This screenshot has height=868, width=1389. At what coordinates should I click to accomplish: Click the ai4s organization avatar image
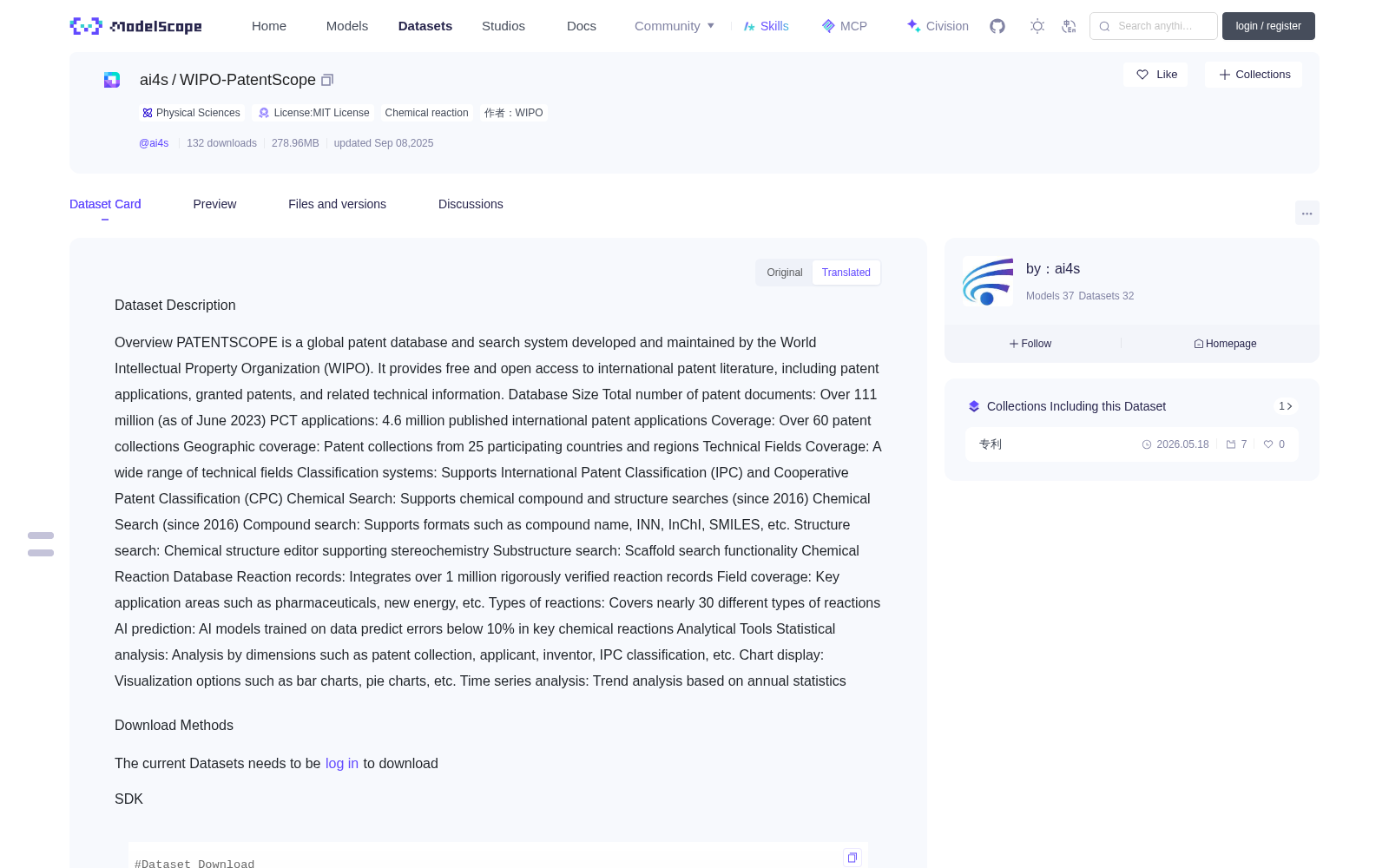988,281
